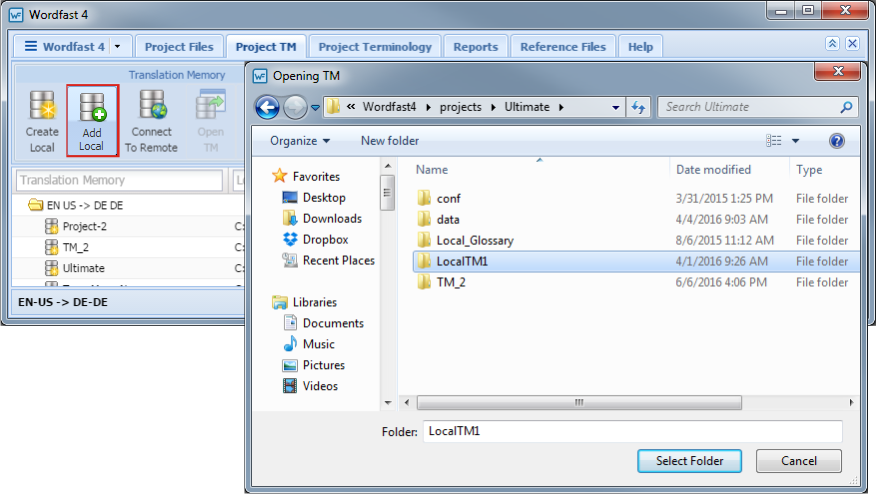Switch to Project TM tab
This screenshot has width=876, height=494.
pos(266,47)
